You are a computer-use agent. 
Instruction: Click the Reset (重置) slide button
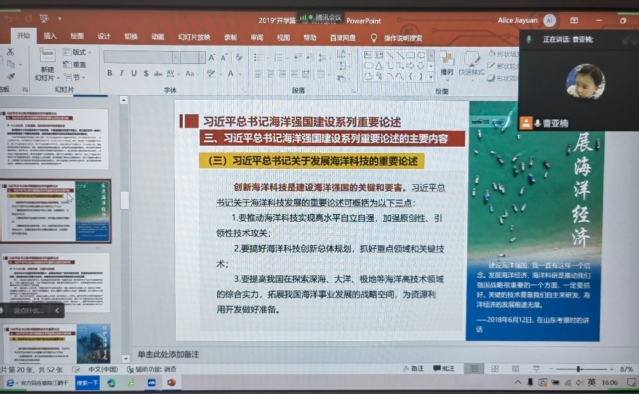[75, 65]
